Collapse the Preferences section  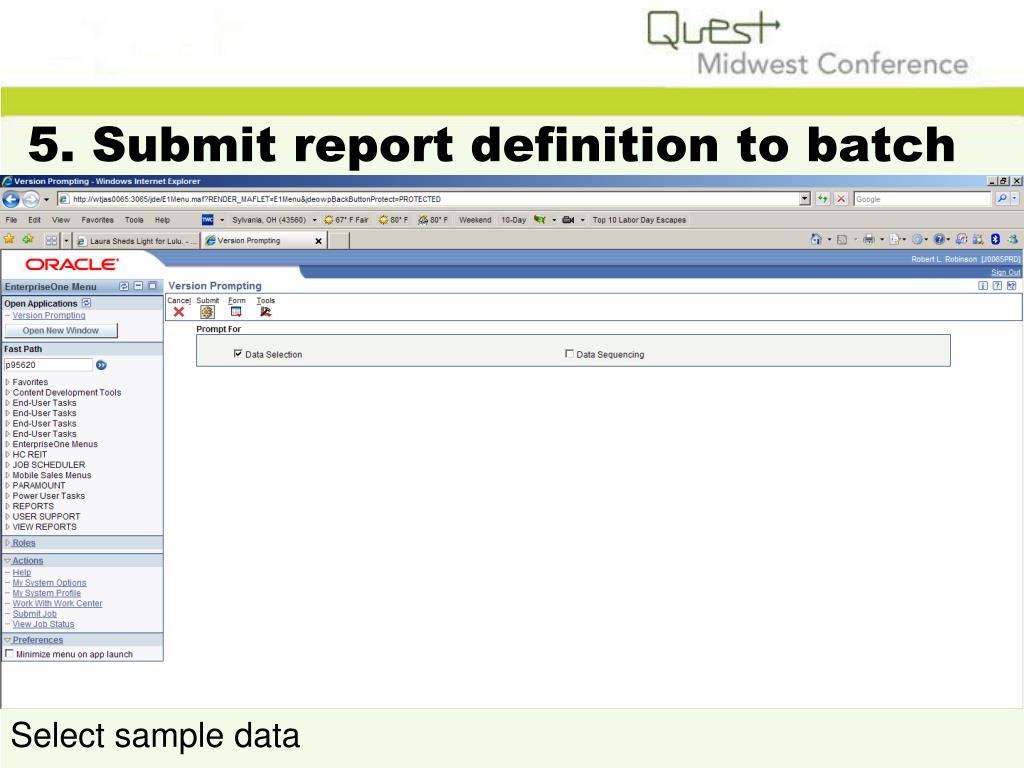(x=8, y=641)
